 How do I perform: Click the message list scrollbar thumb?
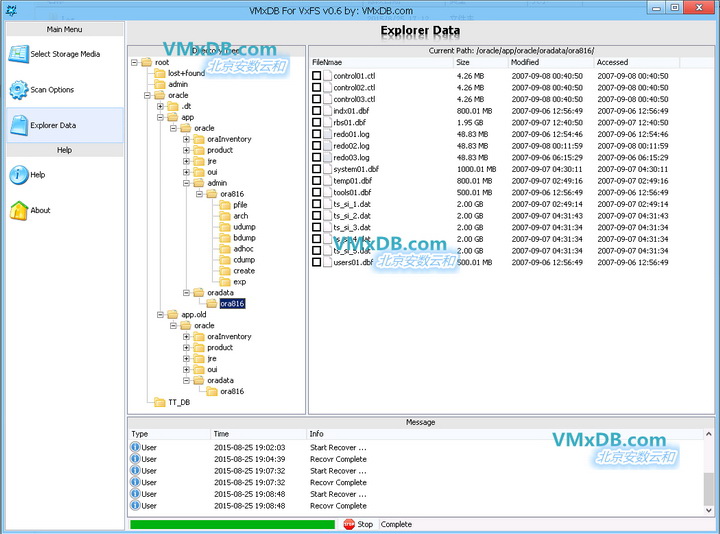708,489
